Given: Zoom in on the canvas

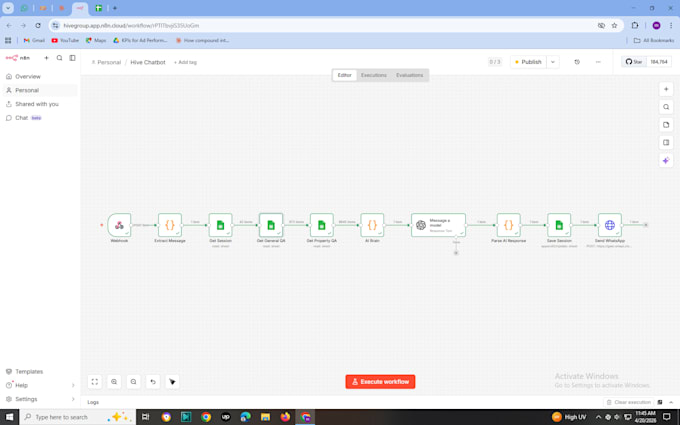Looking at the screenshot, I should point(114,382).
